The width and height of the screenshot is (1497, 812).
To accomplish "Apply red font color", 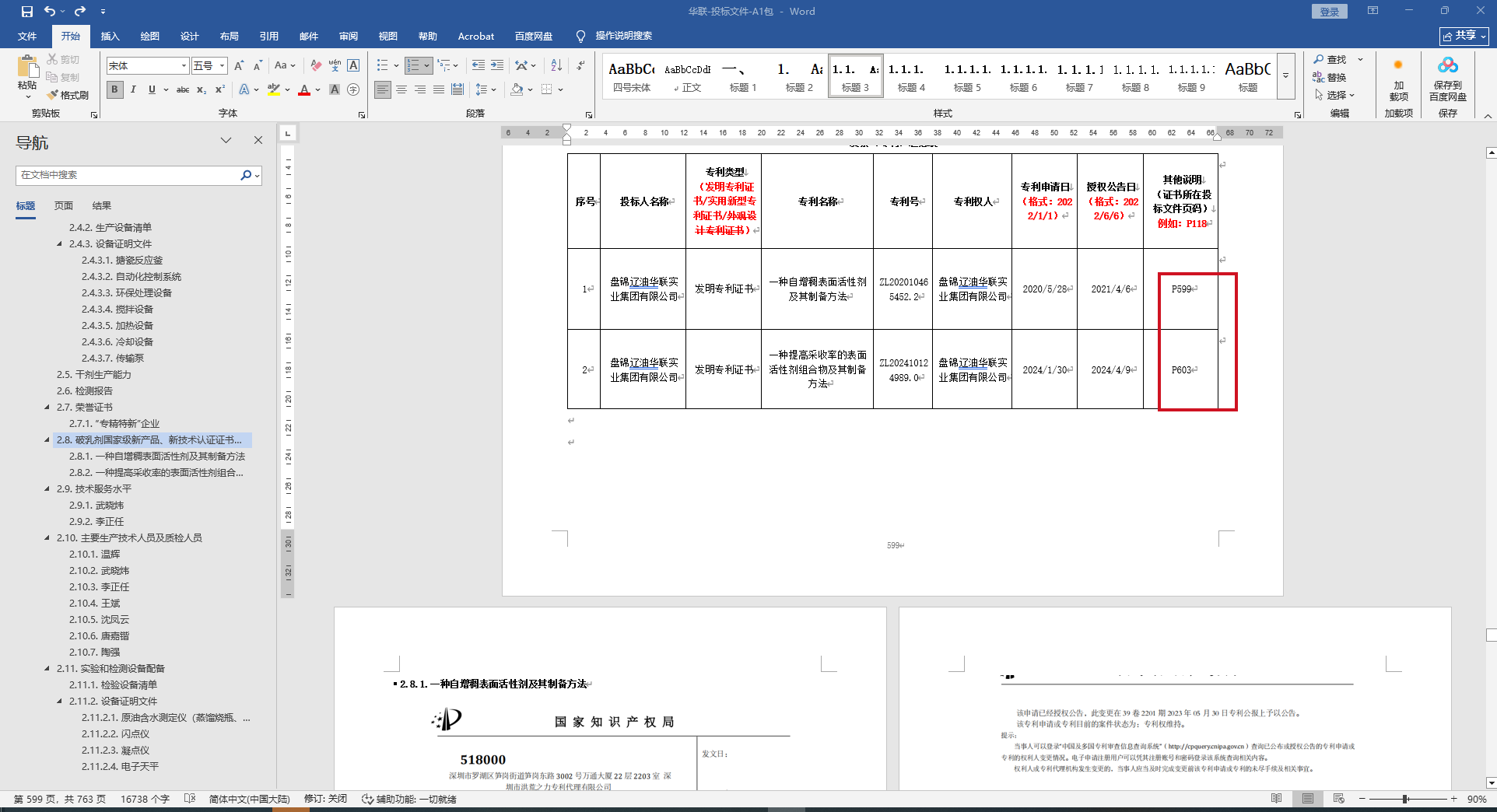I will coord(304,90).
